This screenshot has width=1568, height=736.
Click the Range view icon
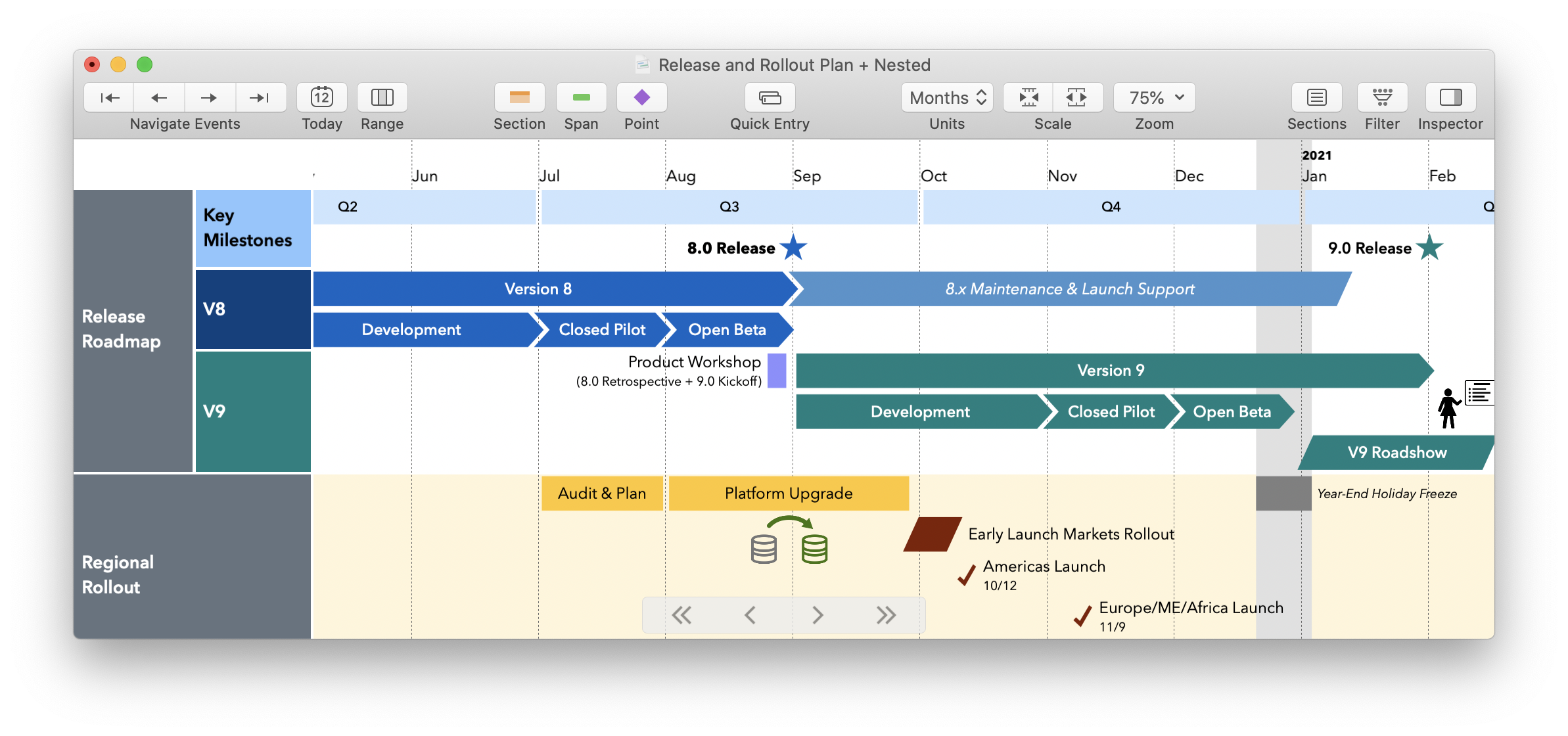(382, 97)
